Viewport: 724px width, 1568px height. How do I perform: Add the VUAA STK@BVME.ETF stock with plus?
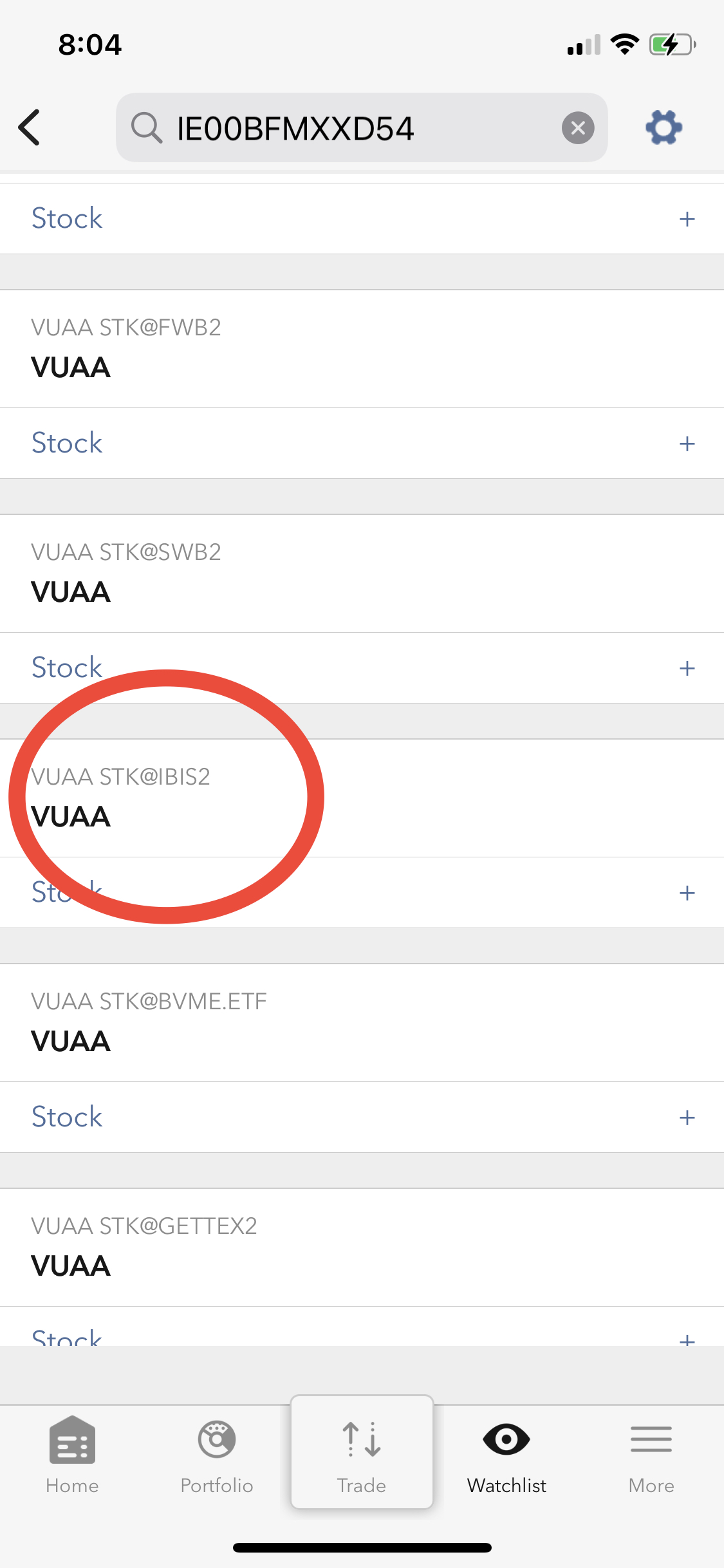click(x=687, y=1117)
